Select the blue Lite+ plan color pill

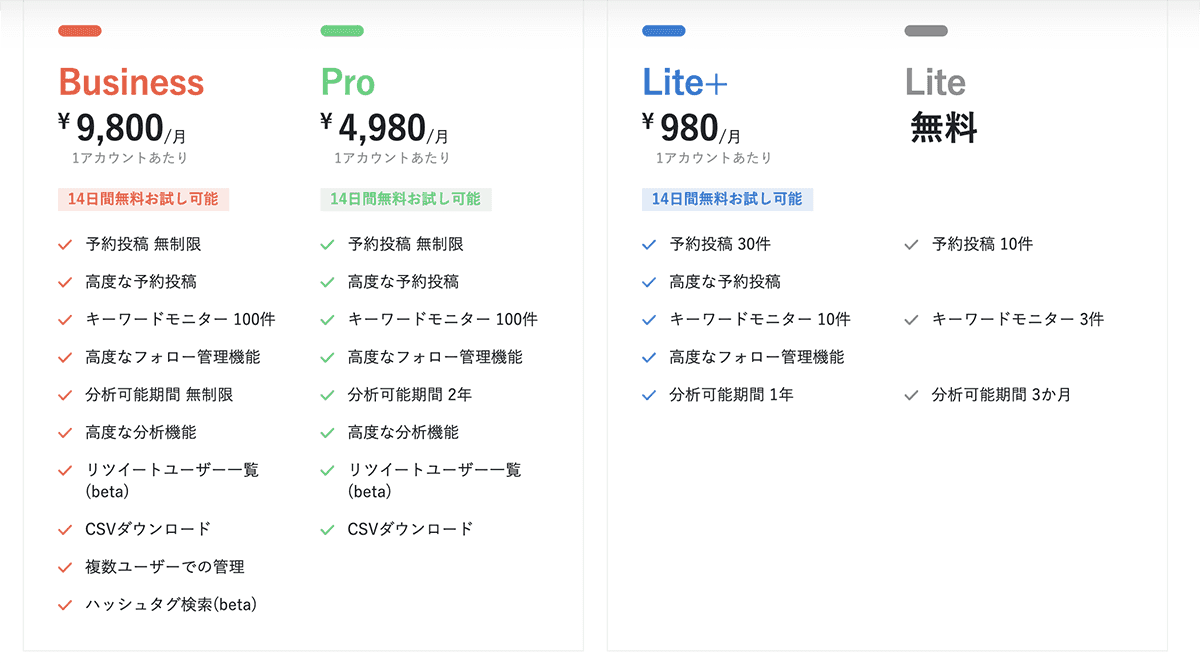(664, 31)
